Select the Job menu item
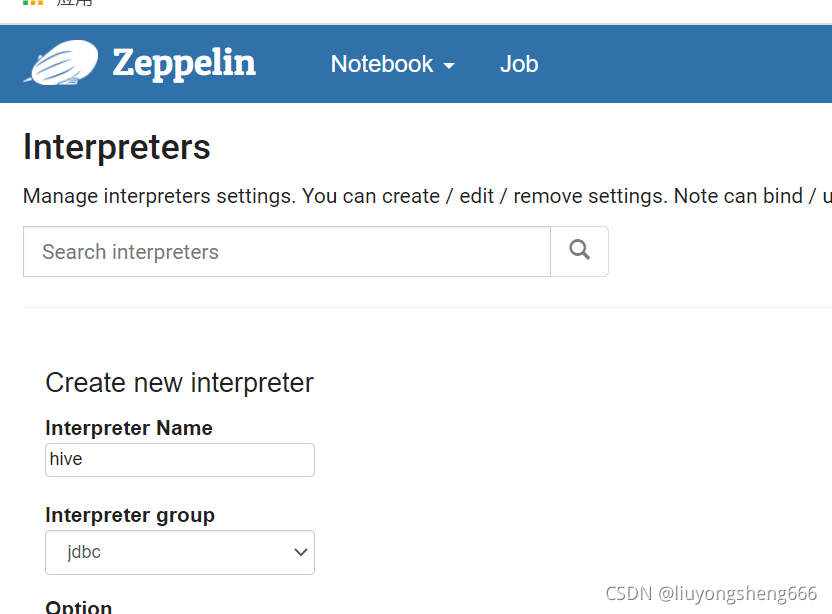This screenshot has height=614, width=832. tap(518, 64)
